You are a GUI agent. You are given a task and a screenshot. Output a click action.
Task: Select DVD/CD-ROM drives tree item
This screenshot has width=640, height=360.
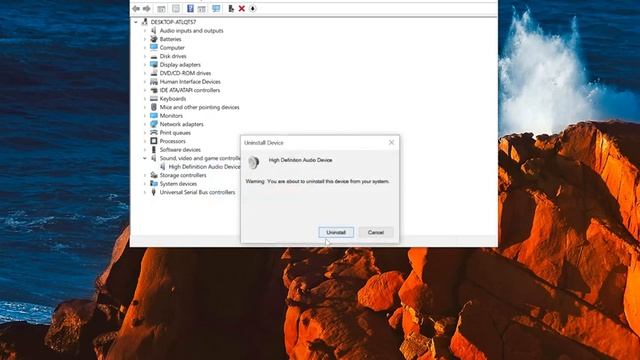tap(185, 73)
